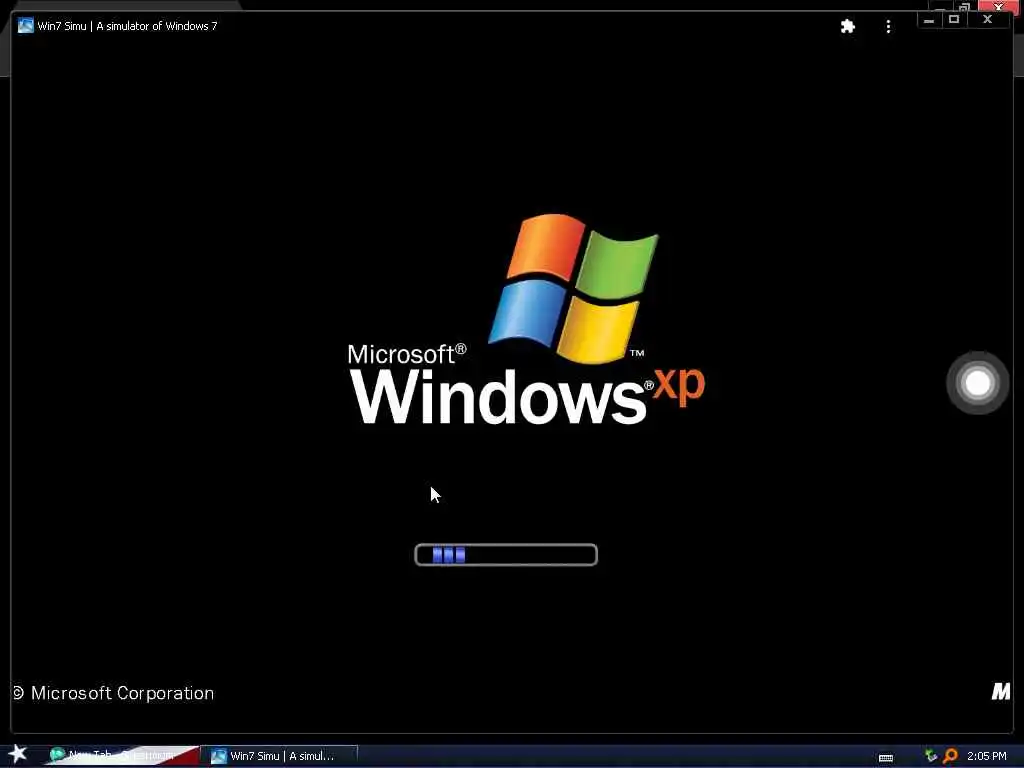Viewport: 1024px width, 768px height.
Task: Tap the round floating assistive button
Action: (x=978, y=383)
